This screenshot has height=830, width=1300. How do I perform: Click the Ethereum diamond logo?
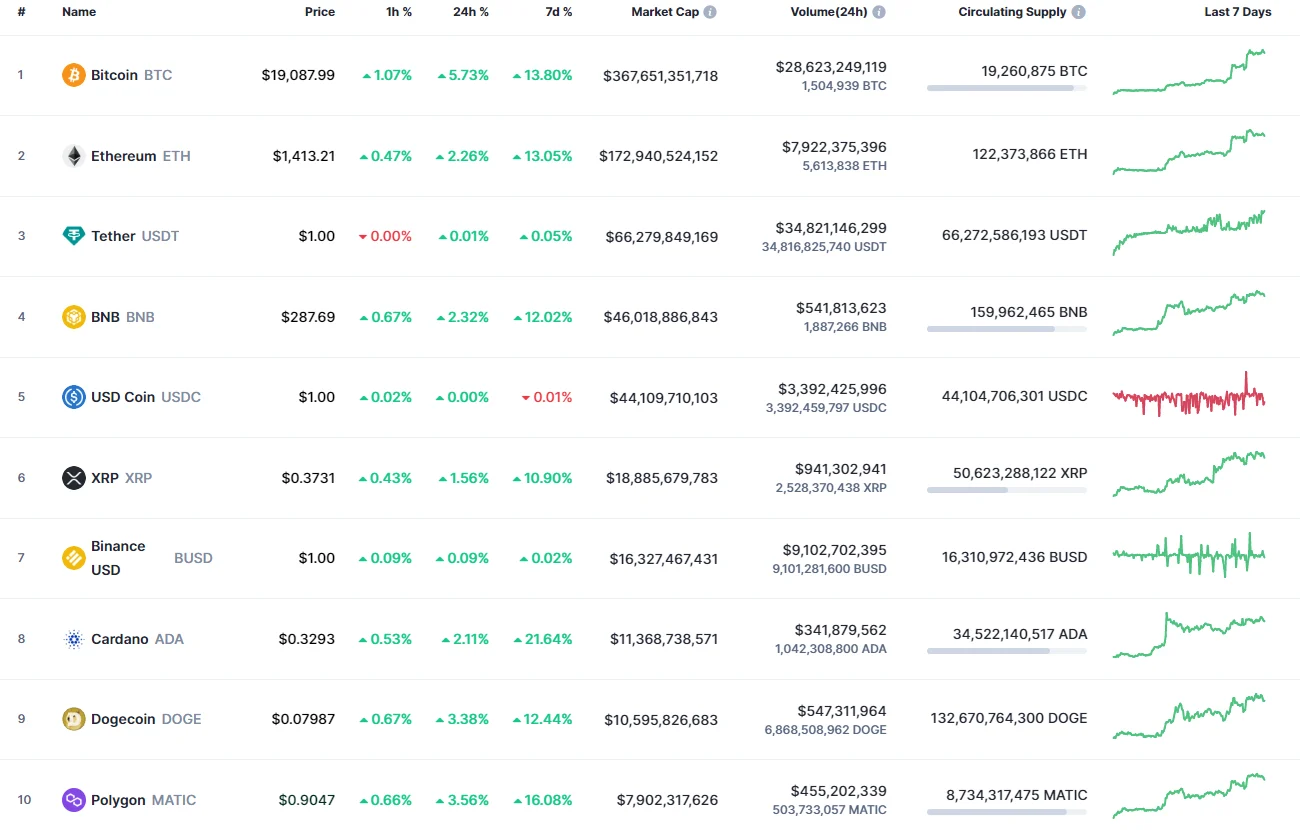(73, 155)
